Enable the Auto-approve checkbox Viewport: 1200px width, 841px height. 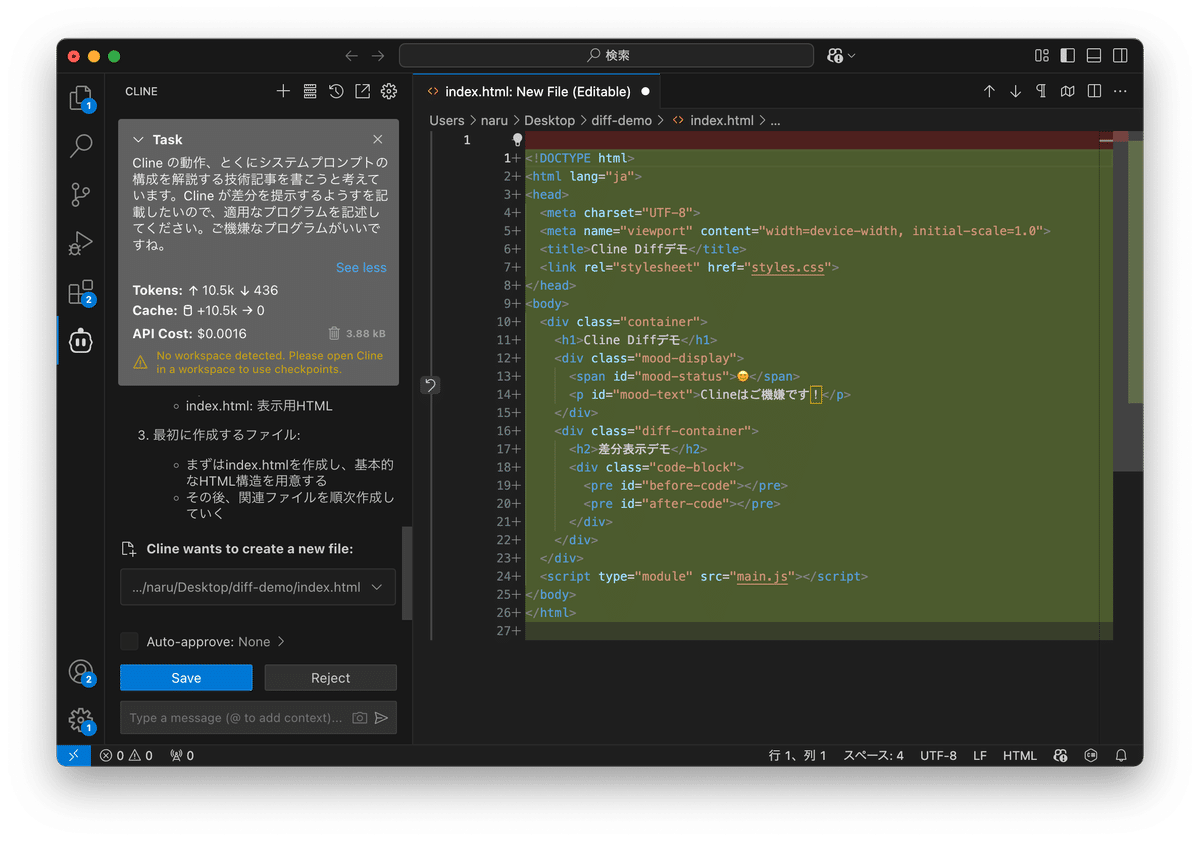129,642
